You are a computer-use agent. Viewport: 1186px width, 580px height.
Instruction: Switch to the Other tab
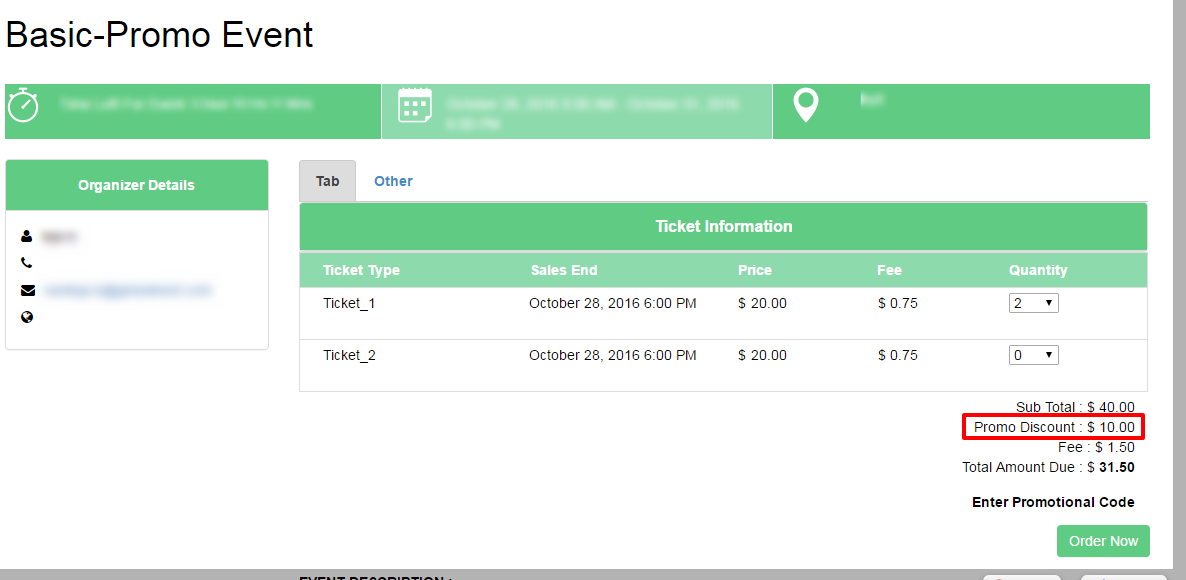393,181
